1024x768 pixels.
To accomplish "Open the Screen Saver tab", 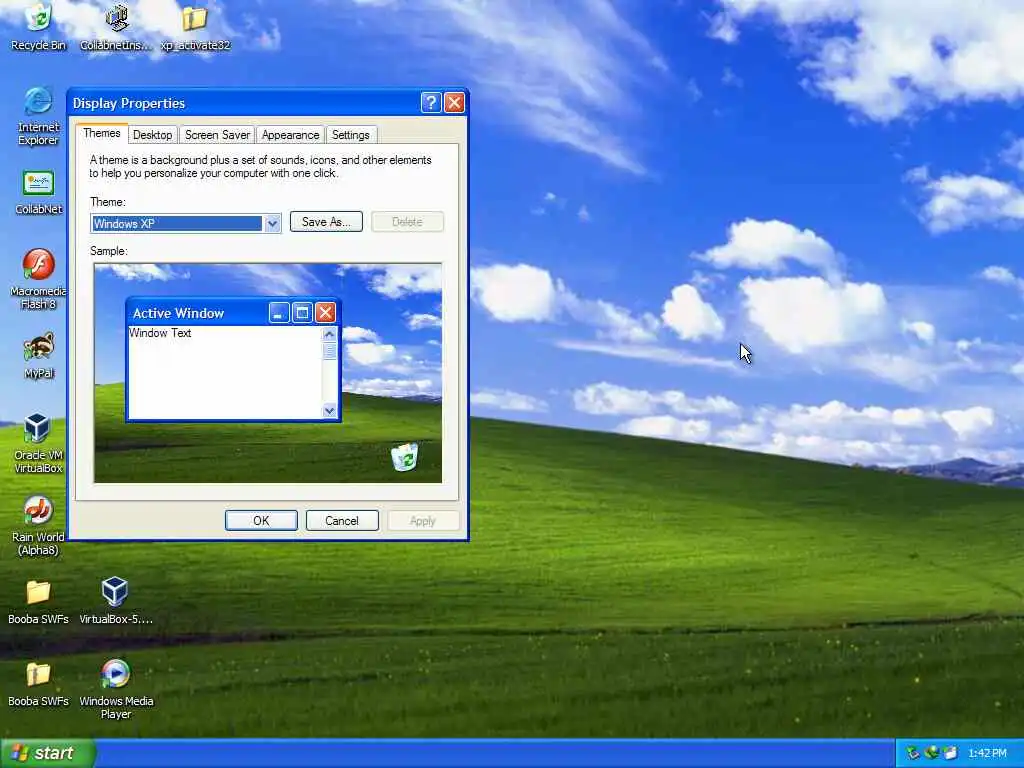I will 217,135.
